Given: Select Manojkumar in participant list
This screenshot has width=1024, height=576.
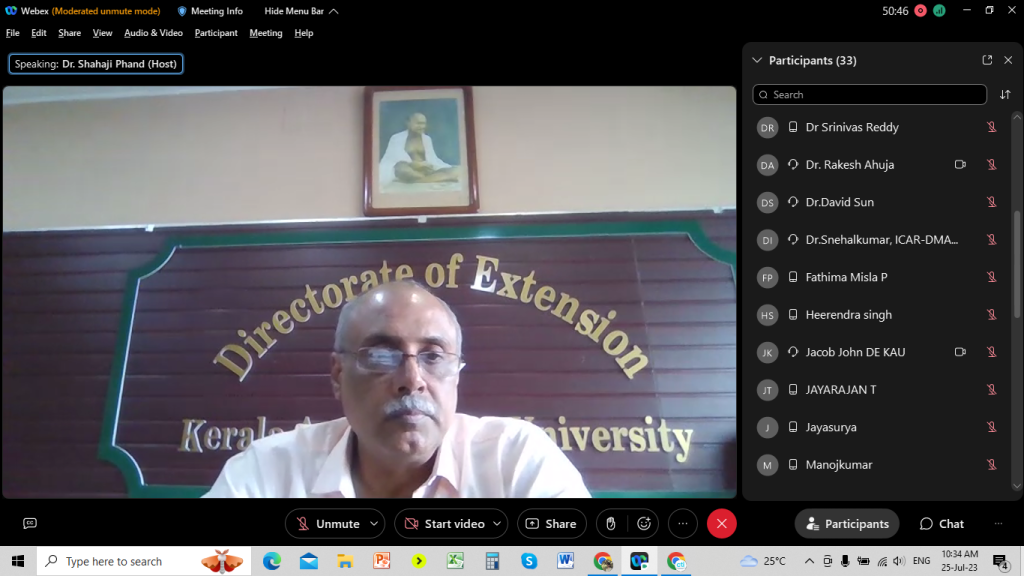Looking at the screenshot, I should pyautogui.click(x=878, y=465).
